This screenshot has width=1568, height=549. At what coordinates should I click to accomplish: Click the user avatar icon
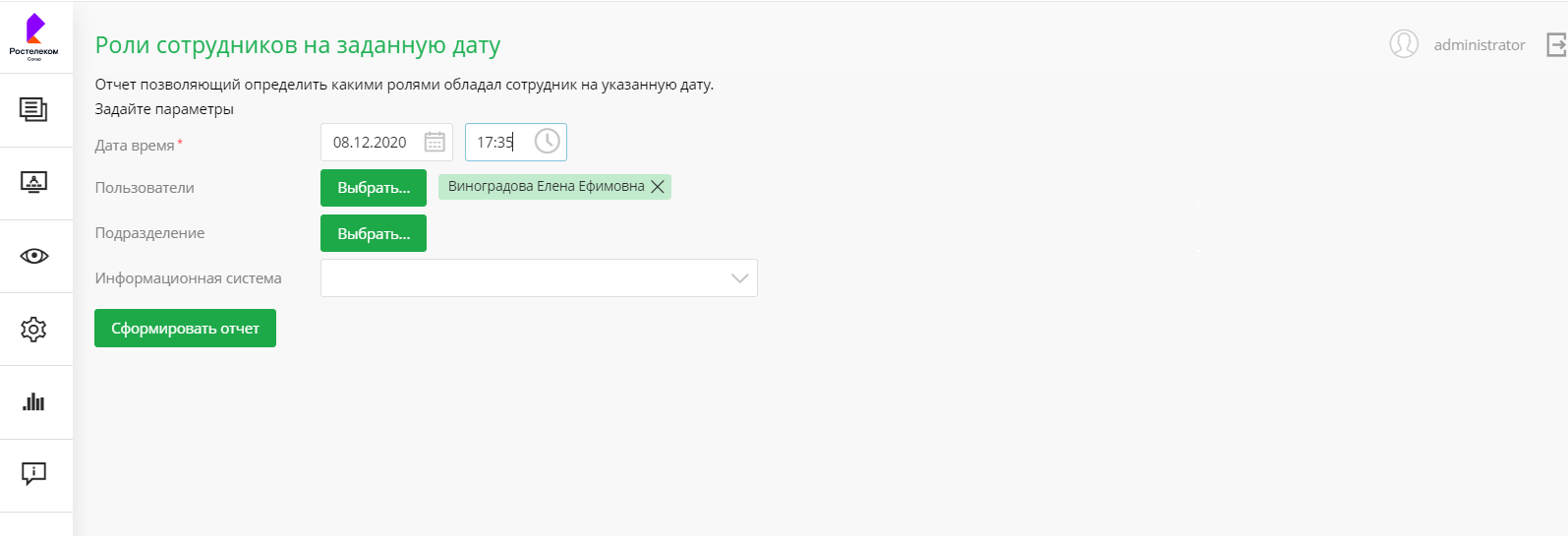click(x=1404, y=44)
